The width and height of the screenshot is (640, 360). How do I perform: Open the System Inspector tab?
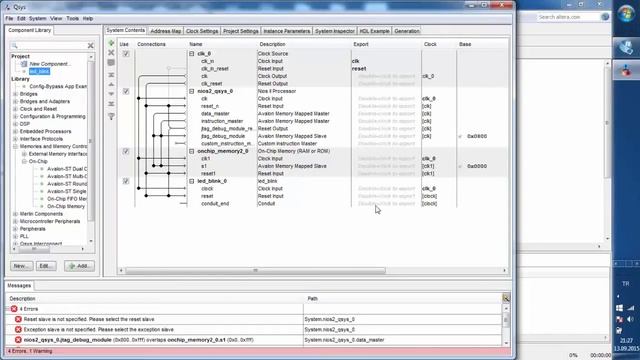(335, 31)
